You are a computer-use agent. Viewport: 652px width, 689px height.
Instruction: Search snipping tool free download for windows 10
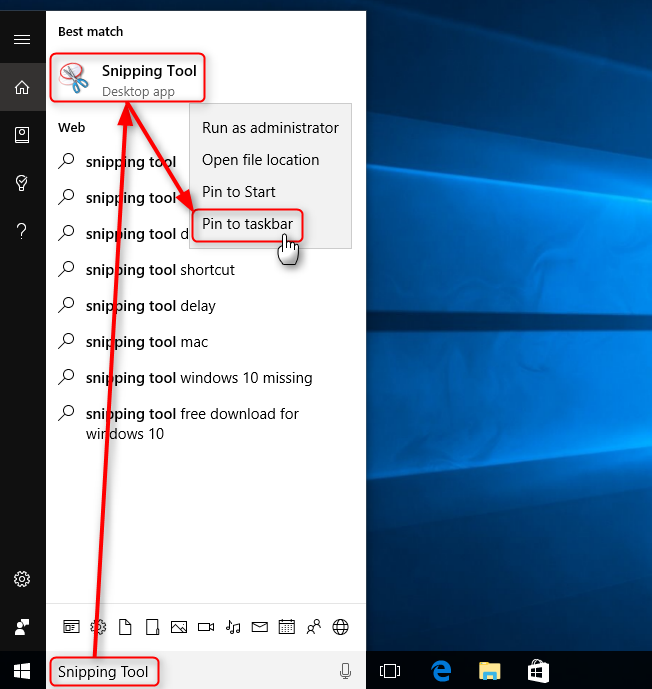coord(206,424)
